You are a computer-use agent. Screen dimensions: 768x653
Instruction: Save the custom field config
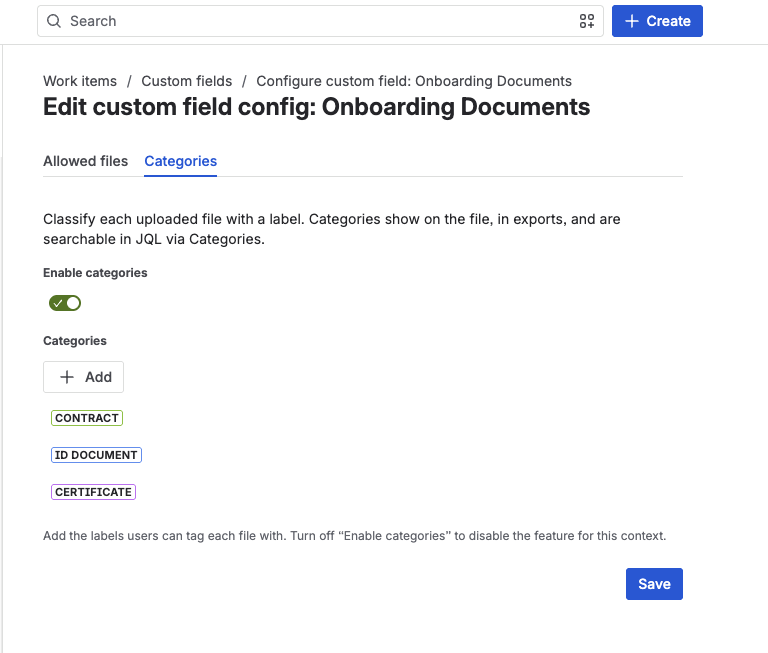click(x=654, y=584)
